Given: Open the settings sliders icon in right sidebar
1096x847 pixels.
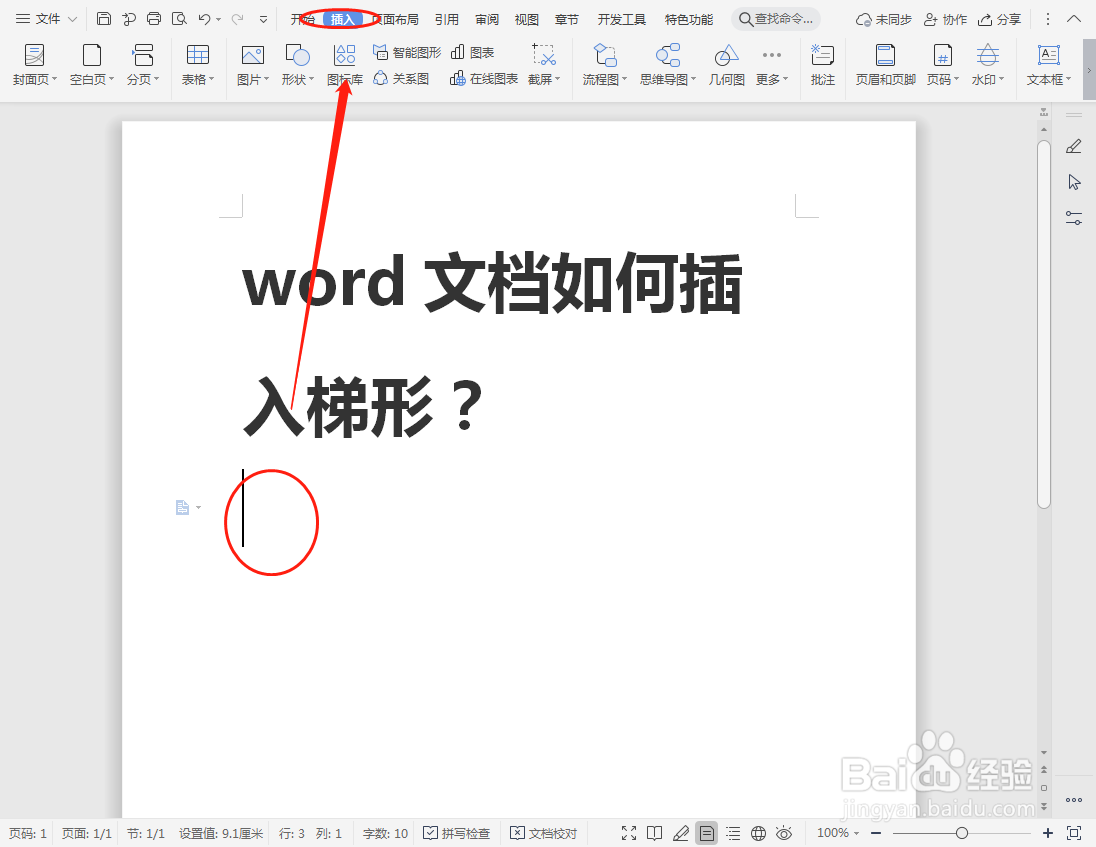Looking at the screenshot, I should (x=1074, y=218).
